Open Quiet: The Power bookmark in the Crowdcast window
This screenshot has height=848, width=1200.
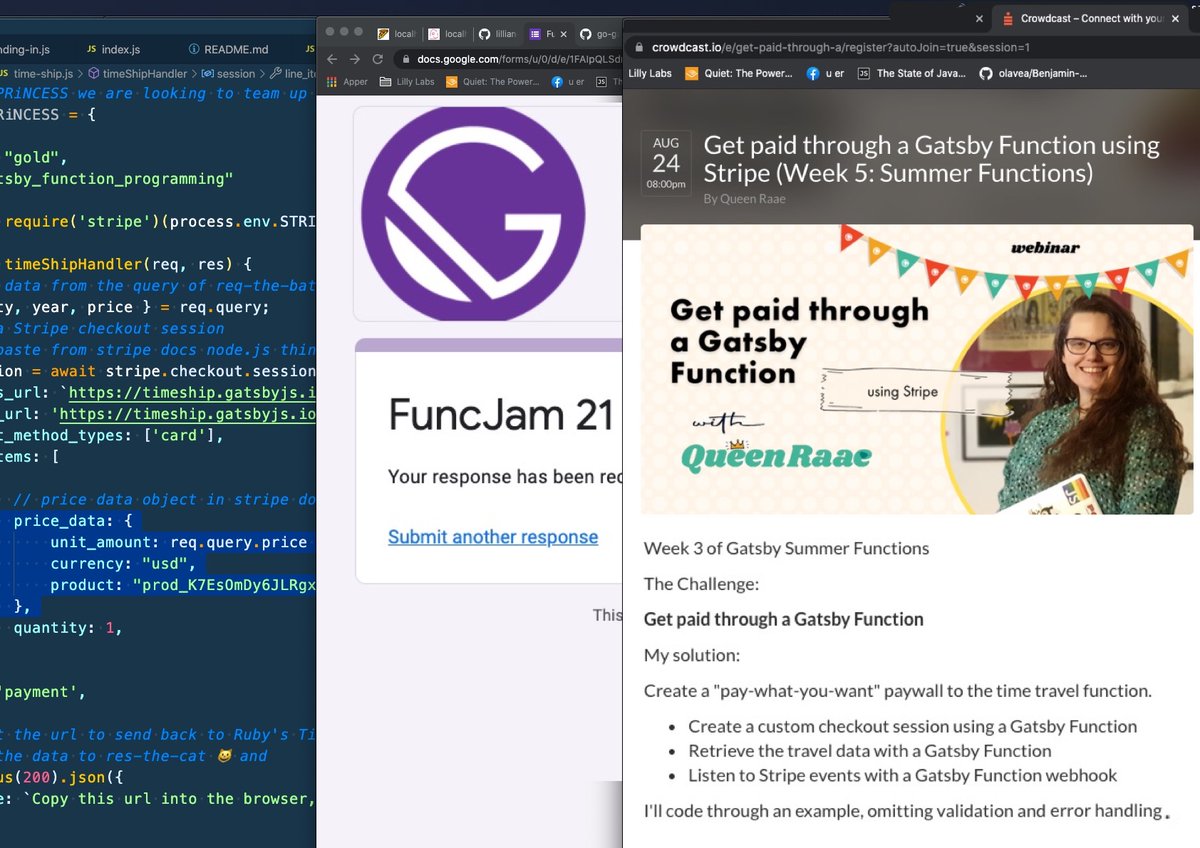(x=740, y=73)
